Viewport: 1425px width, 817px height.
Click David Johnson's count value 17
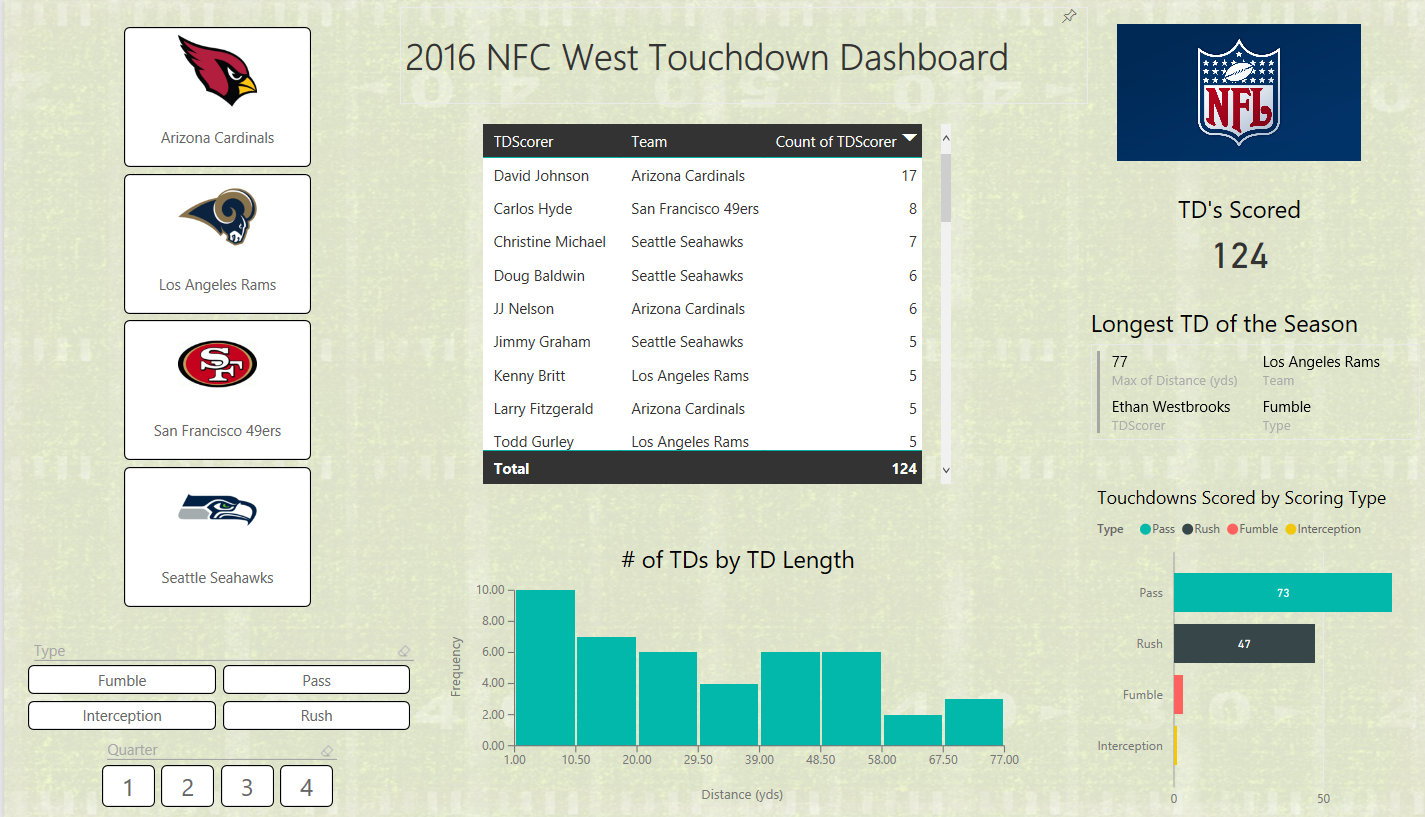[x=909, y=176]
